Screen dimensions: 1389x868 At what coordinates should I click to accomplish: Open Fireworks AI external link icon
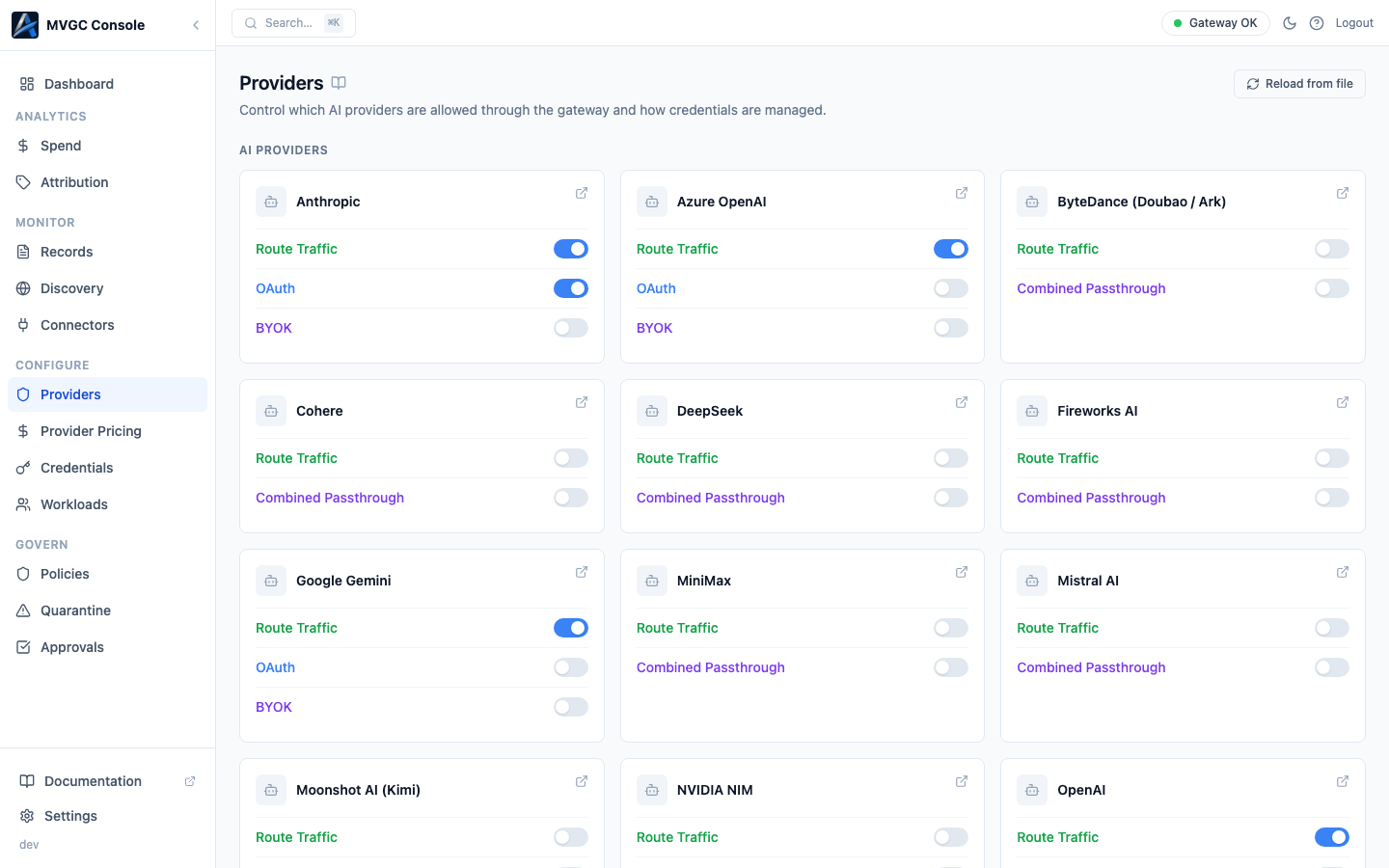click(x=1343, y=402)
